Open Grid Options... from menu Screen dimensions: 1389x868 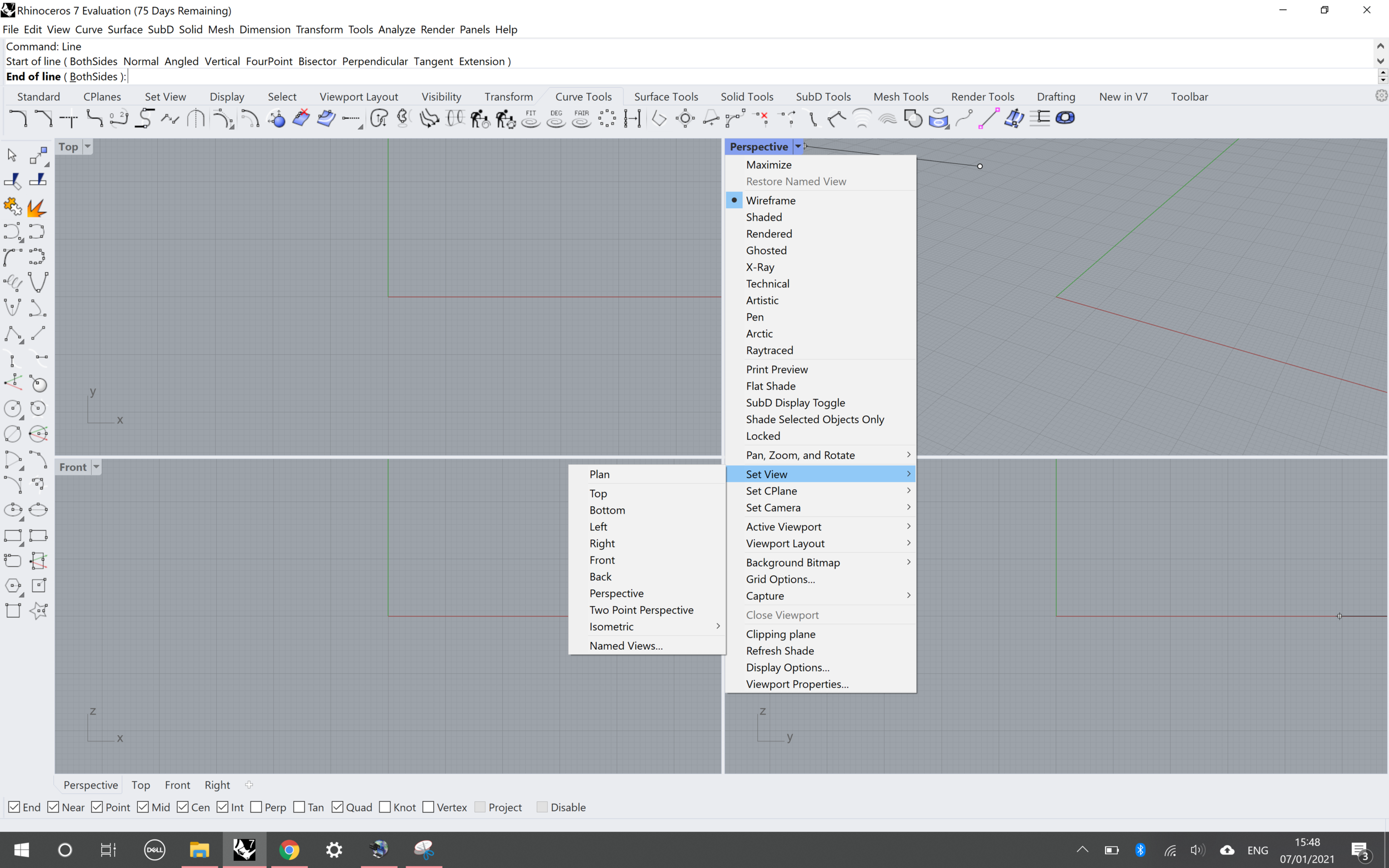pos(821,579)
